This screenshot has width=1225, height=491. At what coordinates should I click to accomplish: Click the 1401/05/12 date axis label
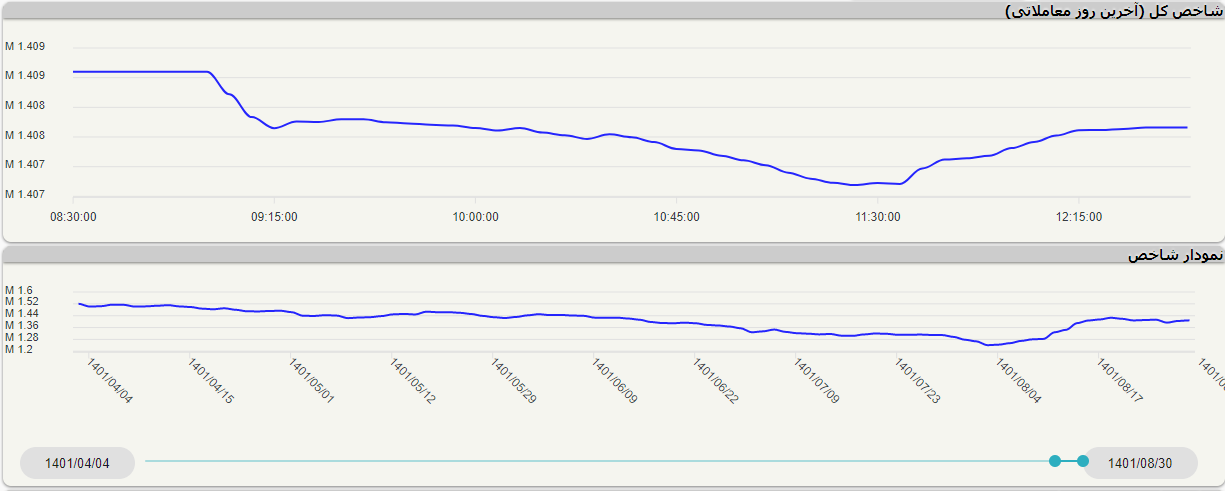coord(413,382)
